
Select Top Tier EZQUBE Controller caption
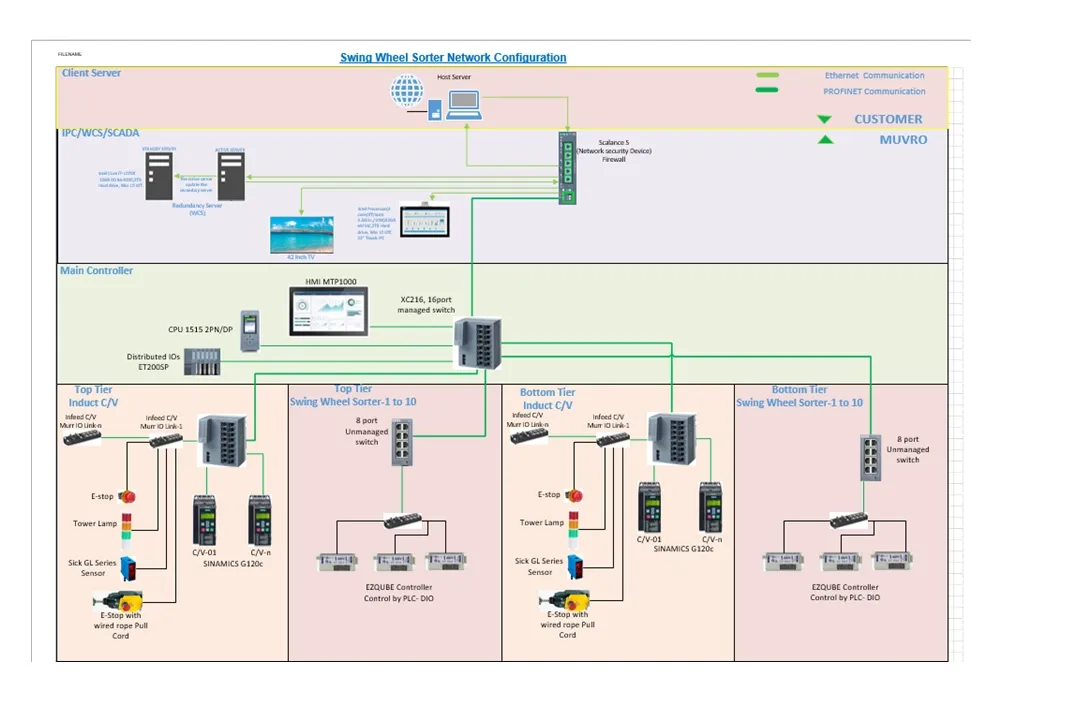[399, 593]
